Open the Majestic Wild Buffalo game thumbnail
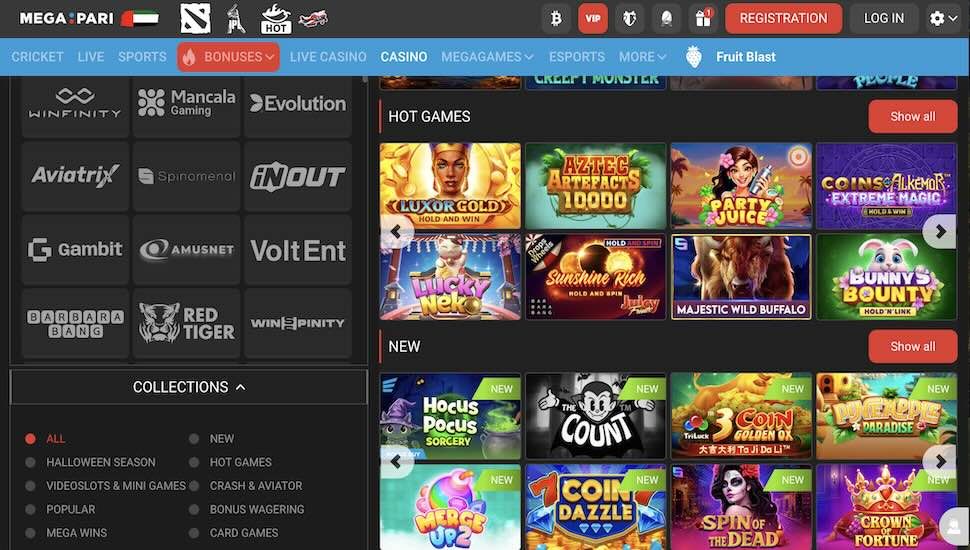 point(741,277)
